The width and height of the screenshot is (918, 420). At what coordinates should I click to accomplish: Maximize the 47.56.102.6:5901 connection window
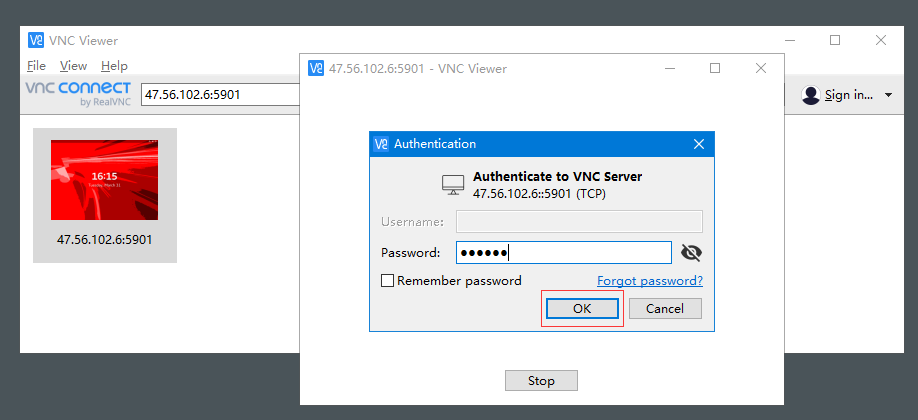pyautogui.click(x=715, y=68)
